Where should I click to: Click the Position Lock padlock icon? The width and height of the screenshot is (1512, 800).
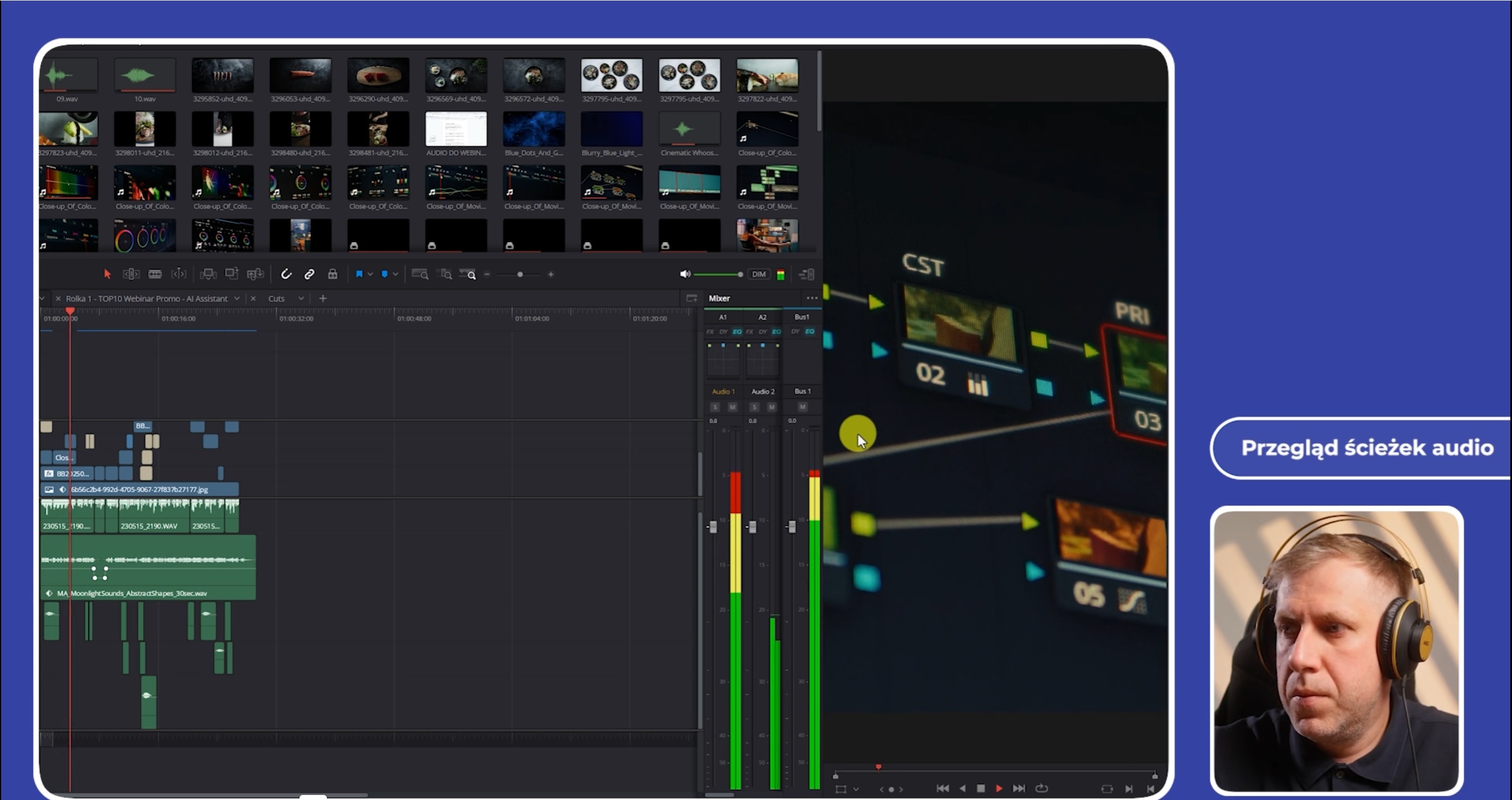(332, 274)
